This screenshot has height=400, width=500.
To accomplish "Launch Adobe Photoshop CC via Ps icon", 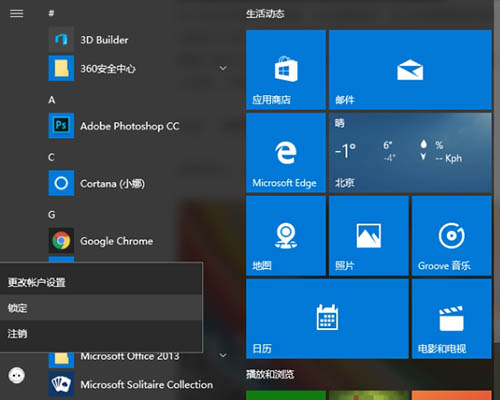I will coord(61,126).
